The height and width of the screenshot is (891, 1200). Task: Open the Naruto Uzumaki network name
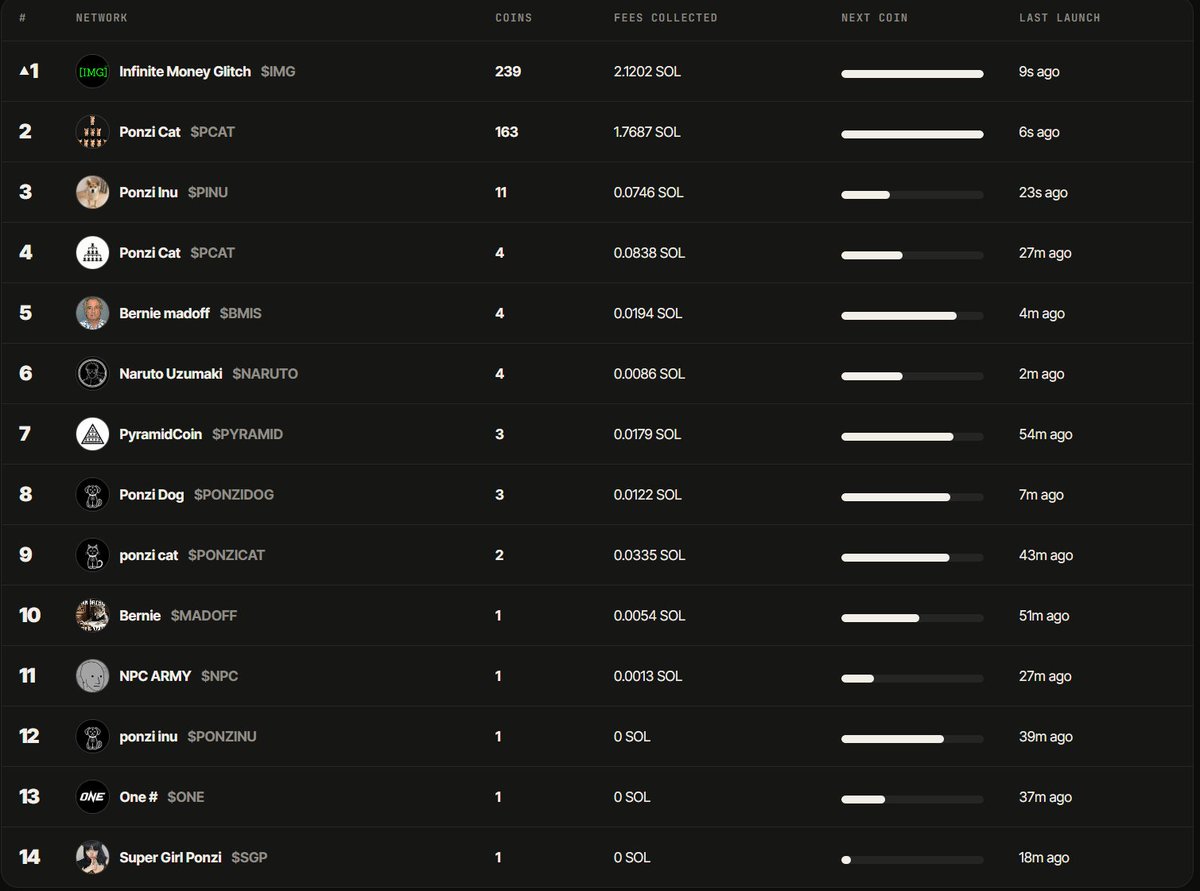pyautogui.click(x=171, y=374)
